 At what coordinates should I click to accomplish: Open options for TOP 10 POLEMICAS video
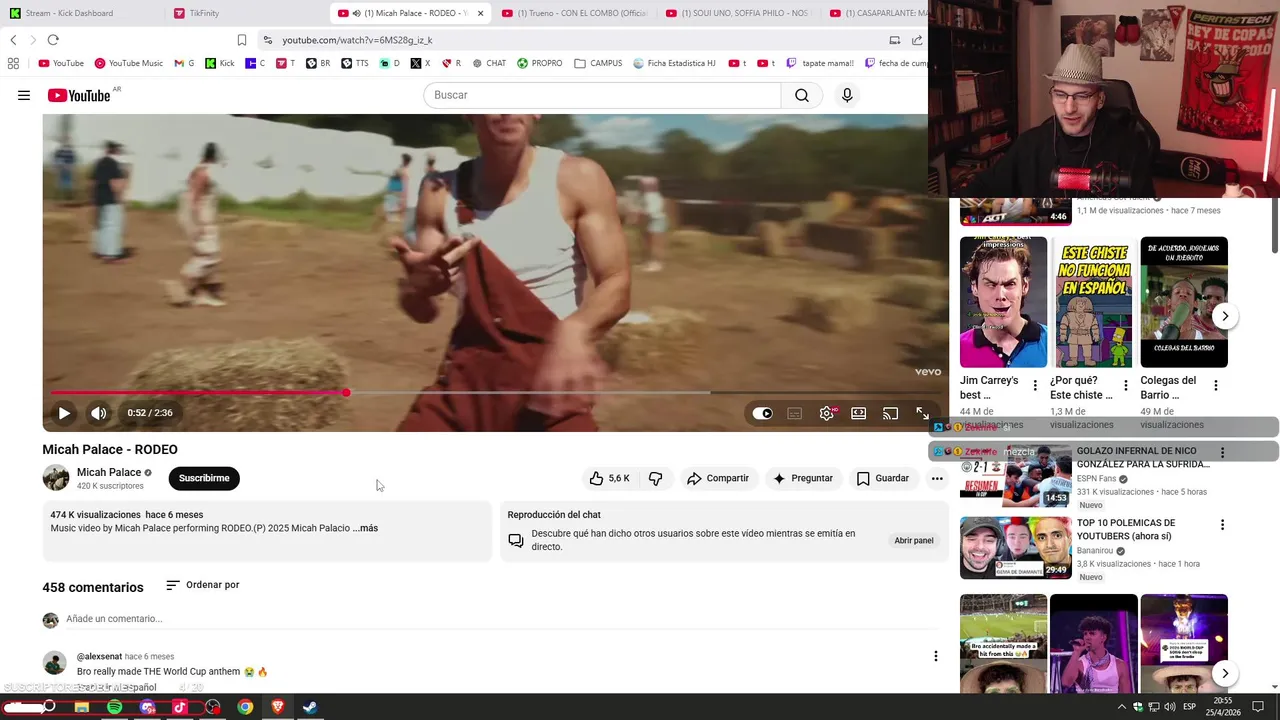[x=1222, y=524]
